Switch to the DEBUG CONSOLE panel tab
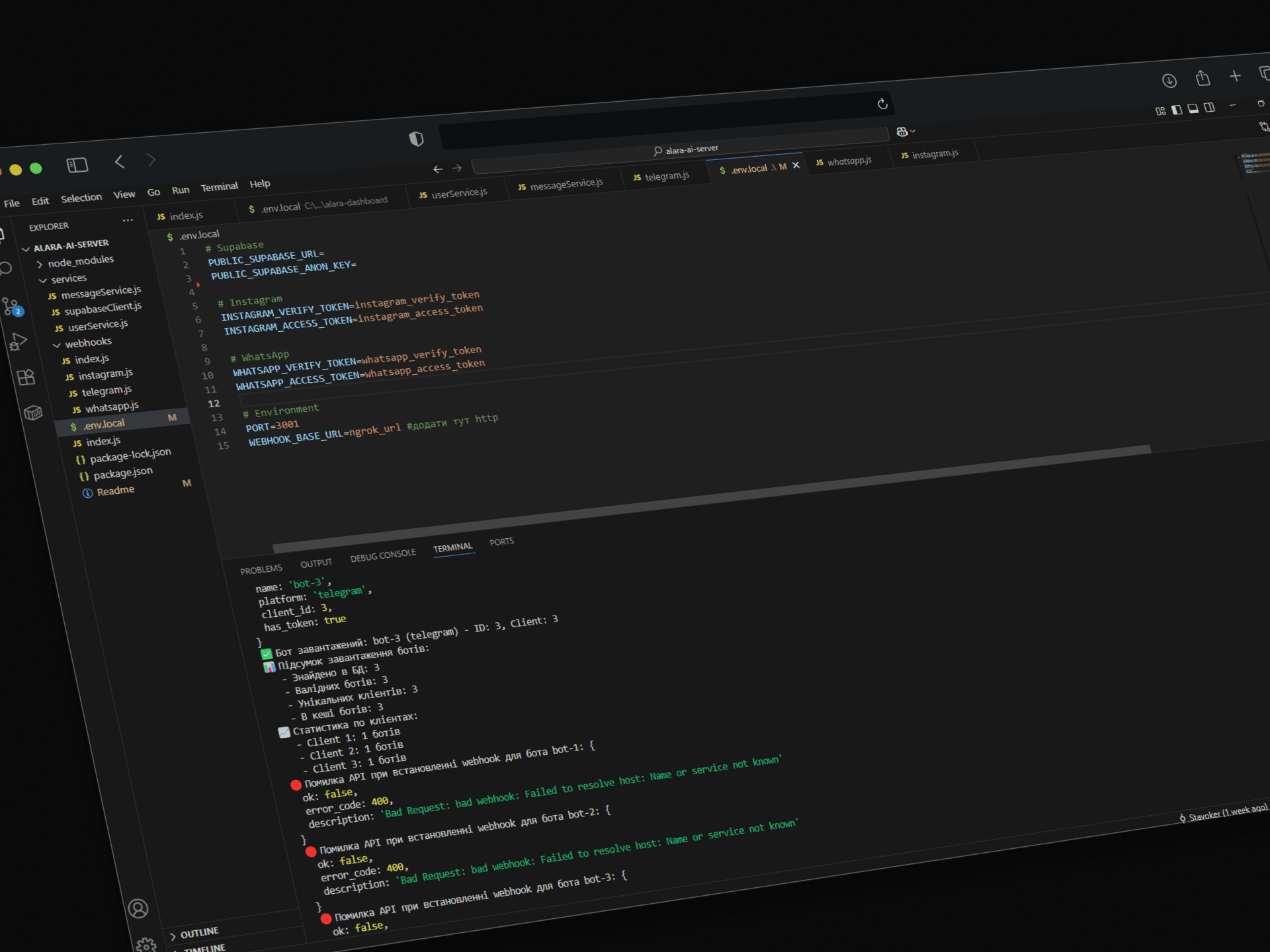The height and width of the screenshot is (952, 1270). point(383,555)
